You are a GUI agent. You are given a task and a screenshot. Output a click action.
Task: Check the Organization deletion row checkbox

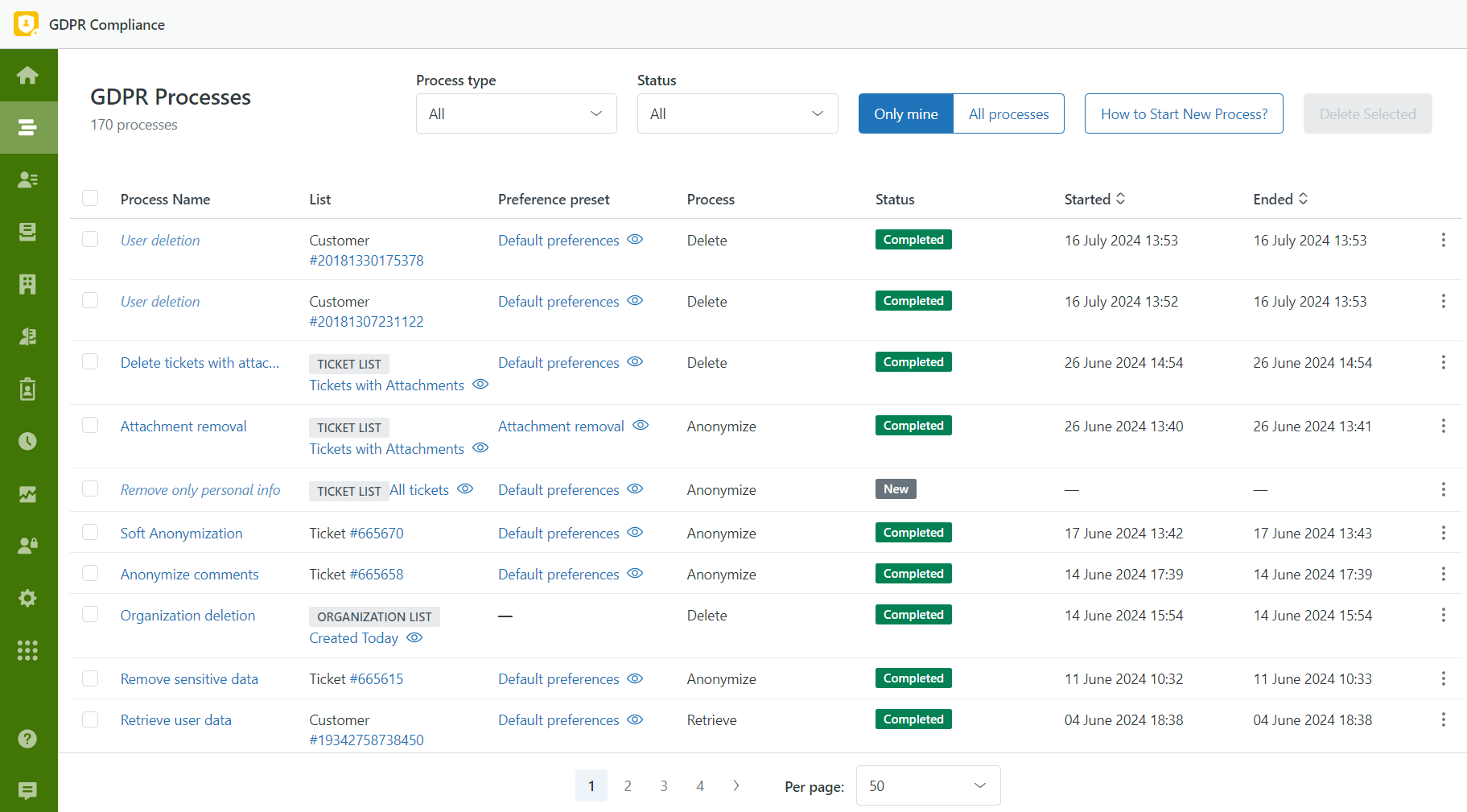click(x=90, y=614)
